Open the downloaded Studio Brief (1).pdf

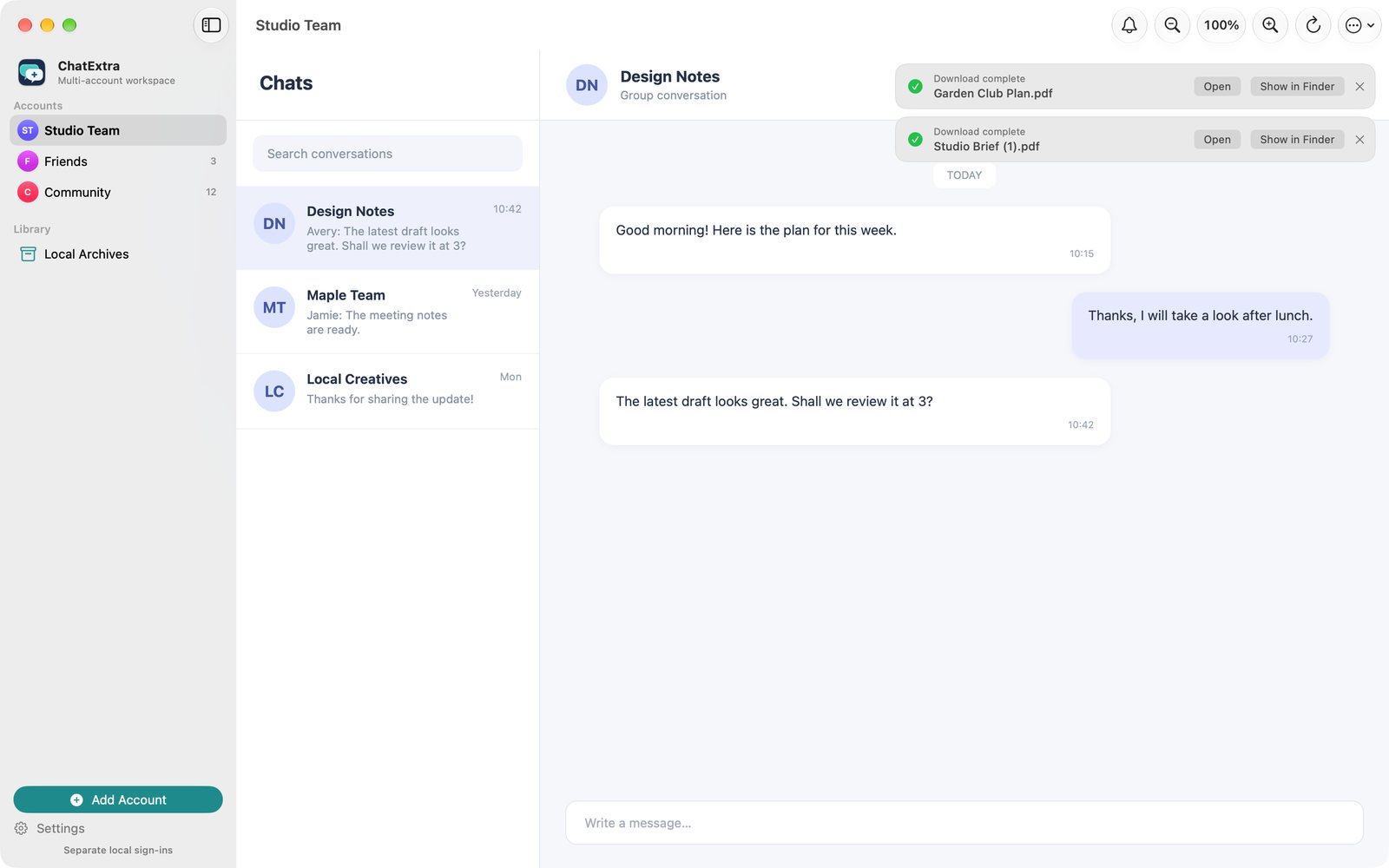tap(1217, 140)
